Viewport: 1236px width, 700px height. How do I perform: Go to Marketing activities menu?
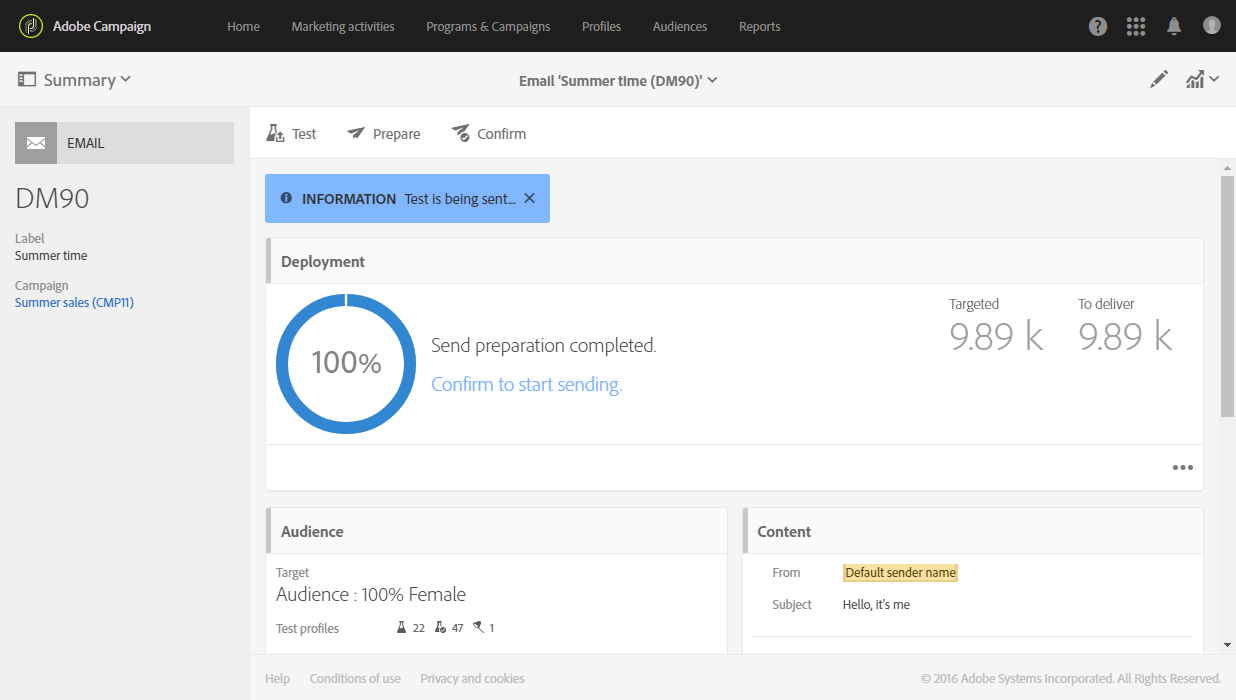[343, 27]
